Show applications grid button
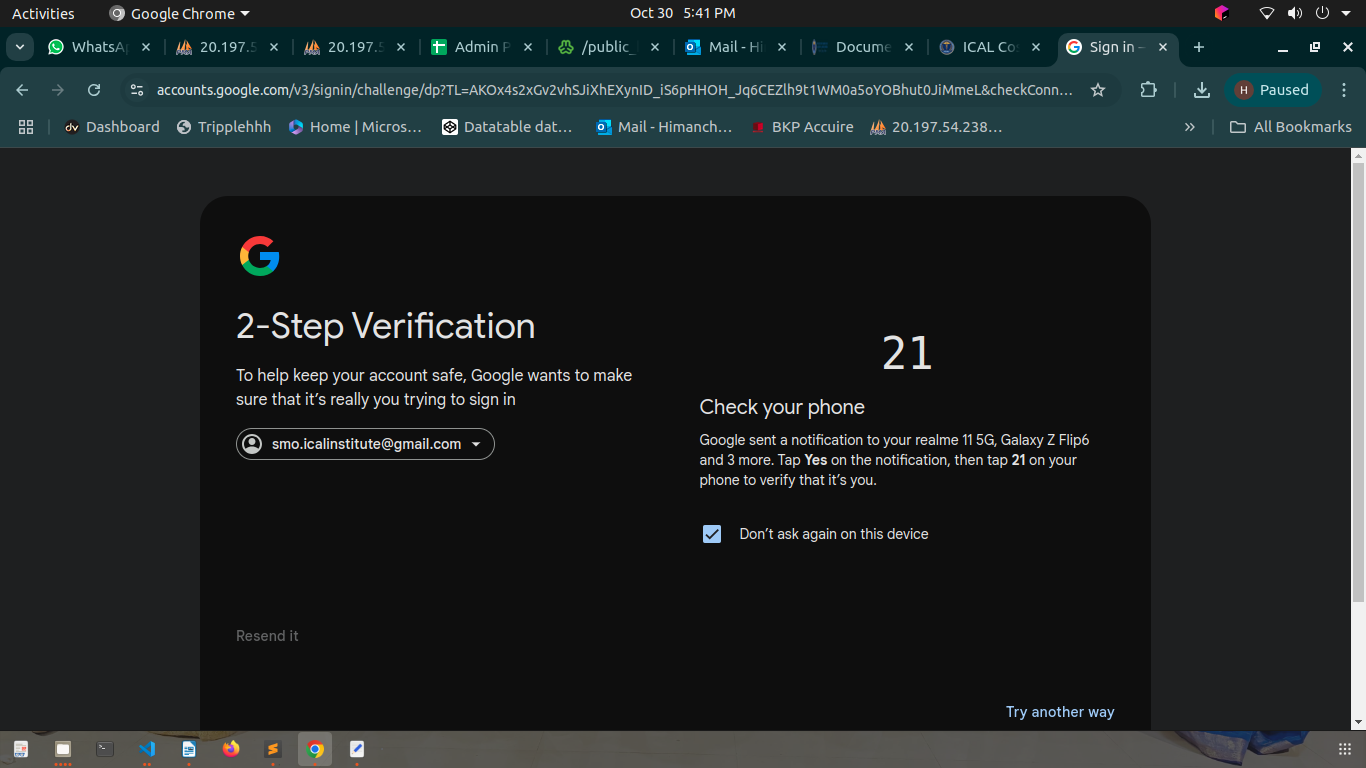Screen dimensions: 1366x768 pyautogui.click(x=1344, y=749)
